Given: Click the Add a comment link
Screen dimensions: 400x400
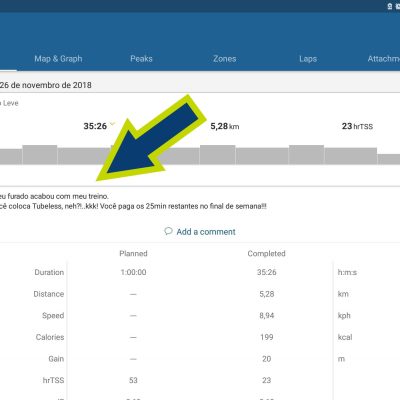Looking at the screenshot, I should [206, 232].
